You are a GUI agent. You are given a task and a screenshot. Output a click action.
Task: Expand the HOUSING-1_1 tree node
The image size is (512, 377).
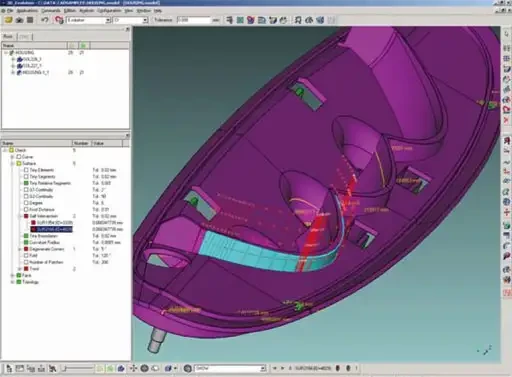click(13, 72)
